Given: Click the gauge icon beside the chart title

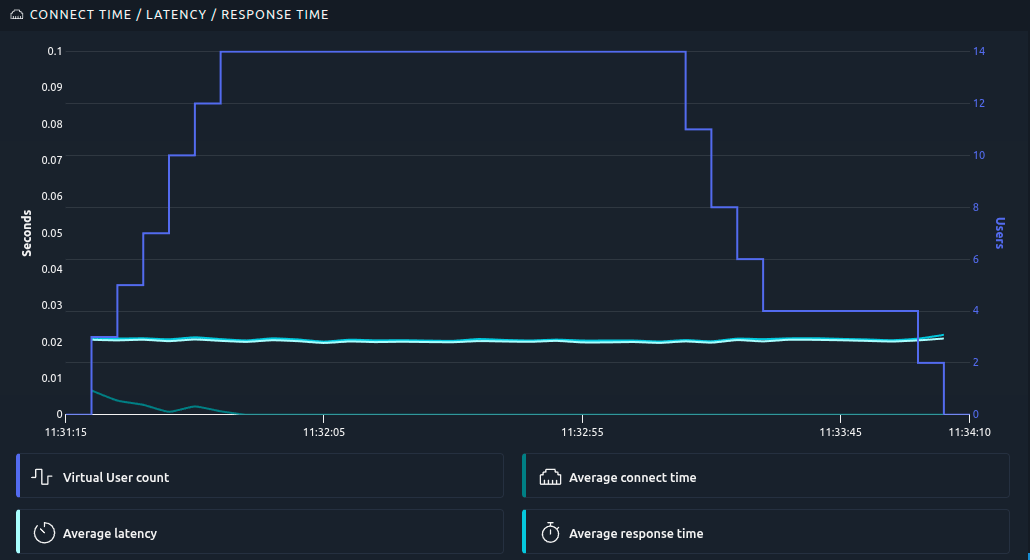Looking at the screenshot, I should click(16, 14).
